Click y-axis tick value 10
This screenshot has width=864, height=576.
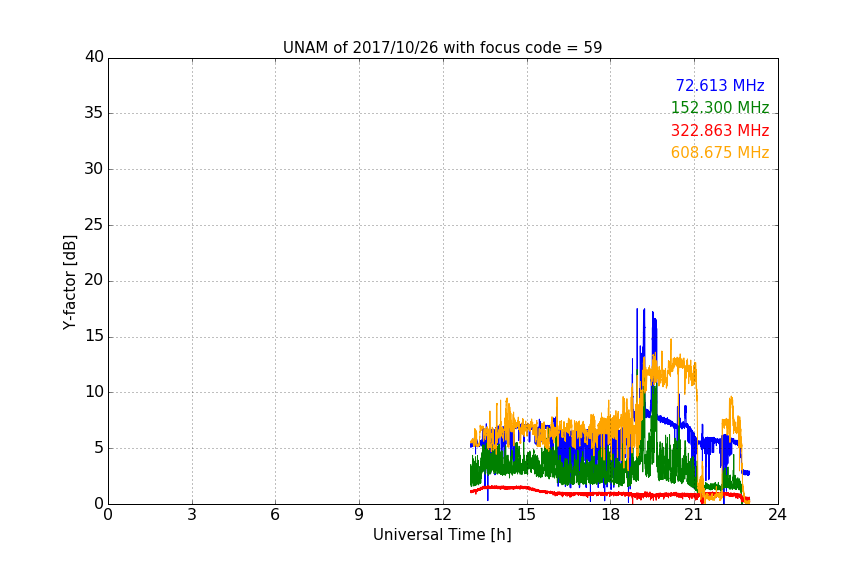94,392
